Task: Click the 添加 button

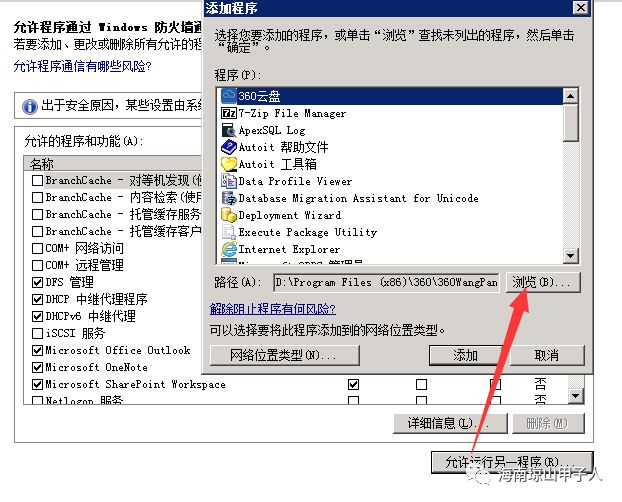Action: click(465, 355)
